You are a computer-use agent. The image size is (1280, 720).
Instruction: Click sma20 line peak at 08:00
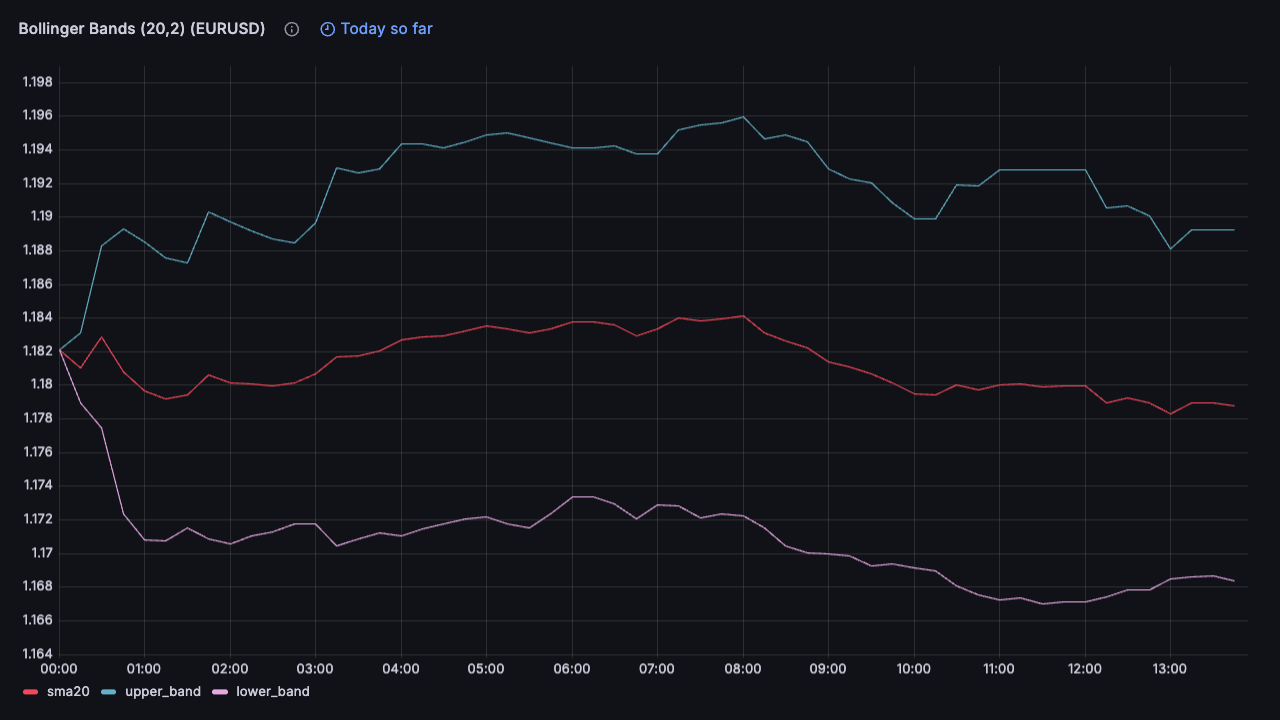(742, 316)
